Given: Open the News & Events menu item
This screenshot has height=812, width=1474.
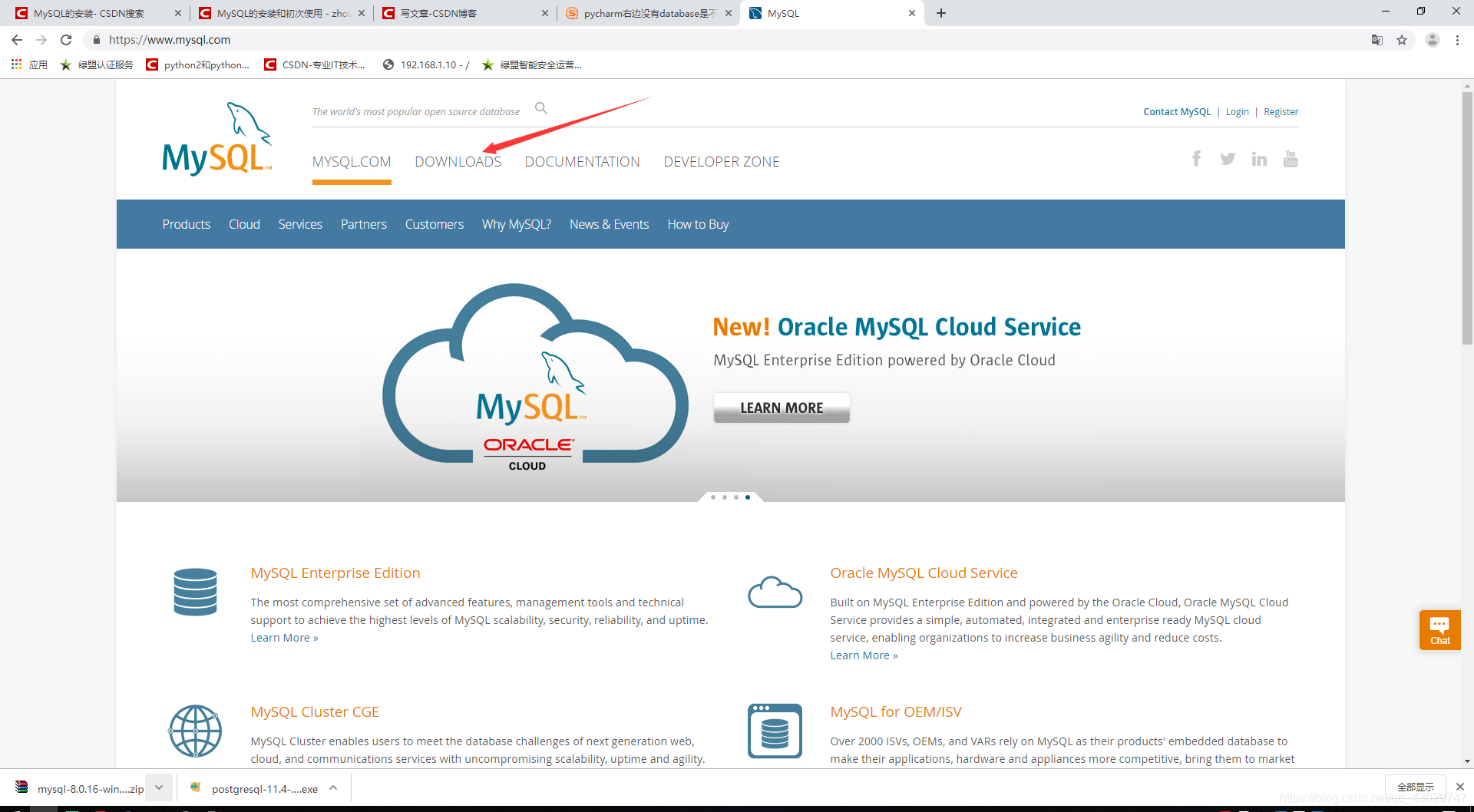Looking at the screenshot, I should pos(610,224).
